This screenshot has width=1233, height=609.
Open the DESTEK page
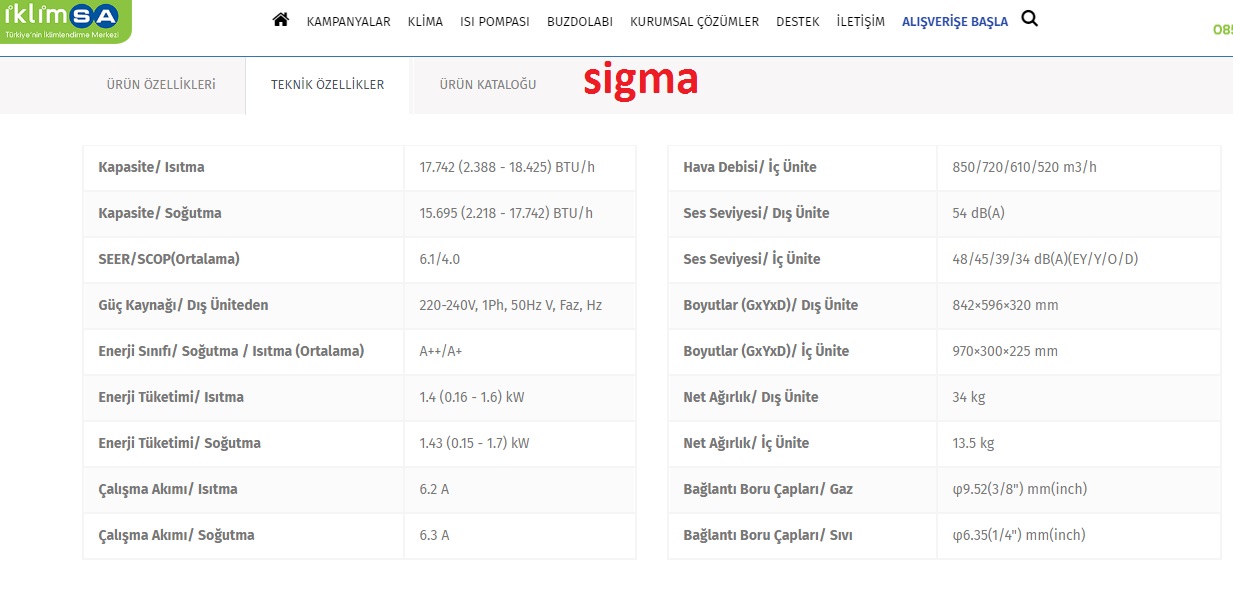(797, 22)
